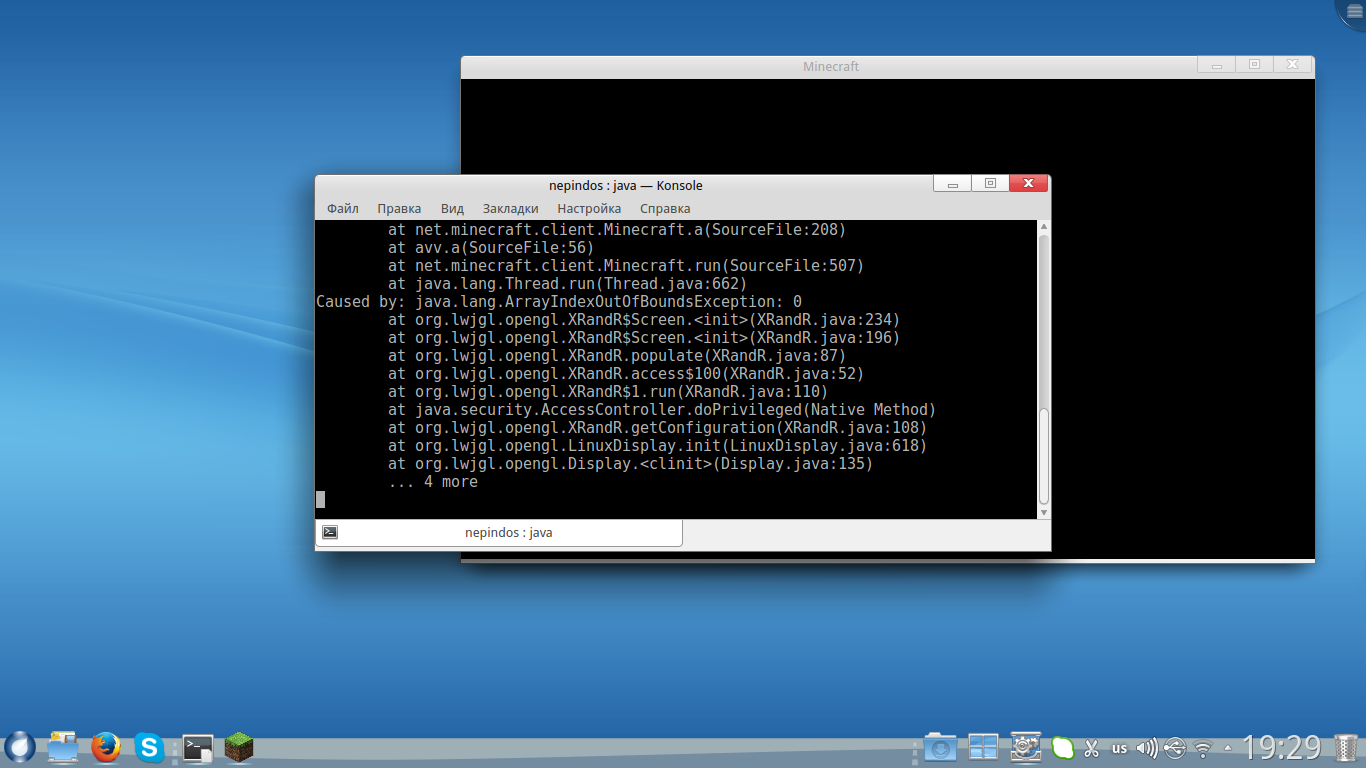The image size is (1366, 768).
Task: Open the Klipper clipboard scissors icon
Action: [x=1091, y=748]
